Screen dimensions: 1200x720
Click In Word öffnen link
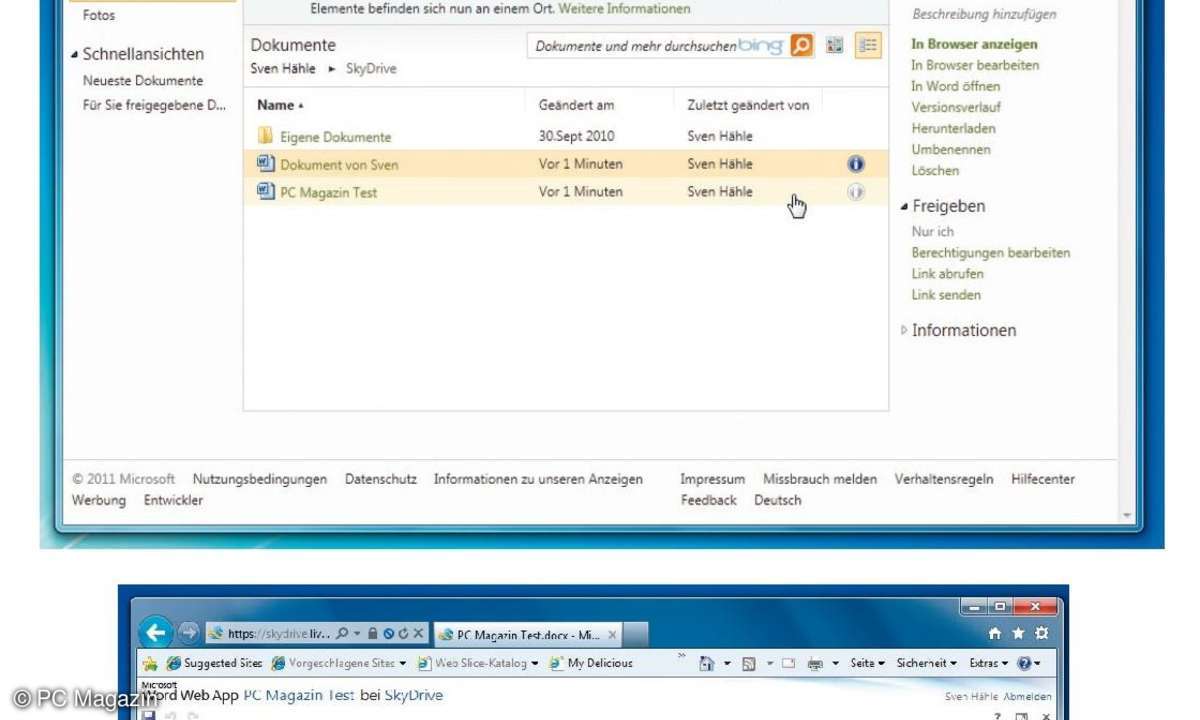pyautogui.click(x=955, y=86)
